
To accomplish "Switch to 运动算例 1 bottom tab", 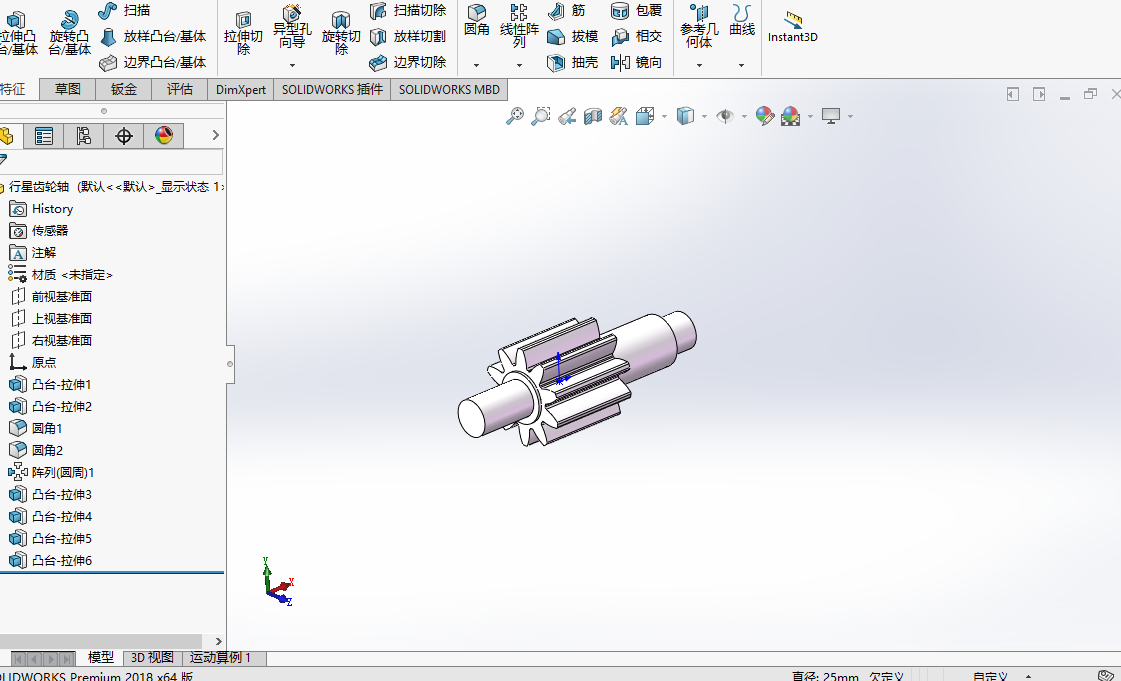I will tap(220, 657).
